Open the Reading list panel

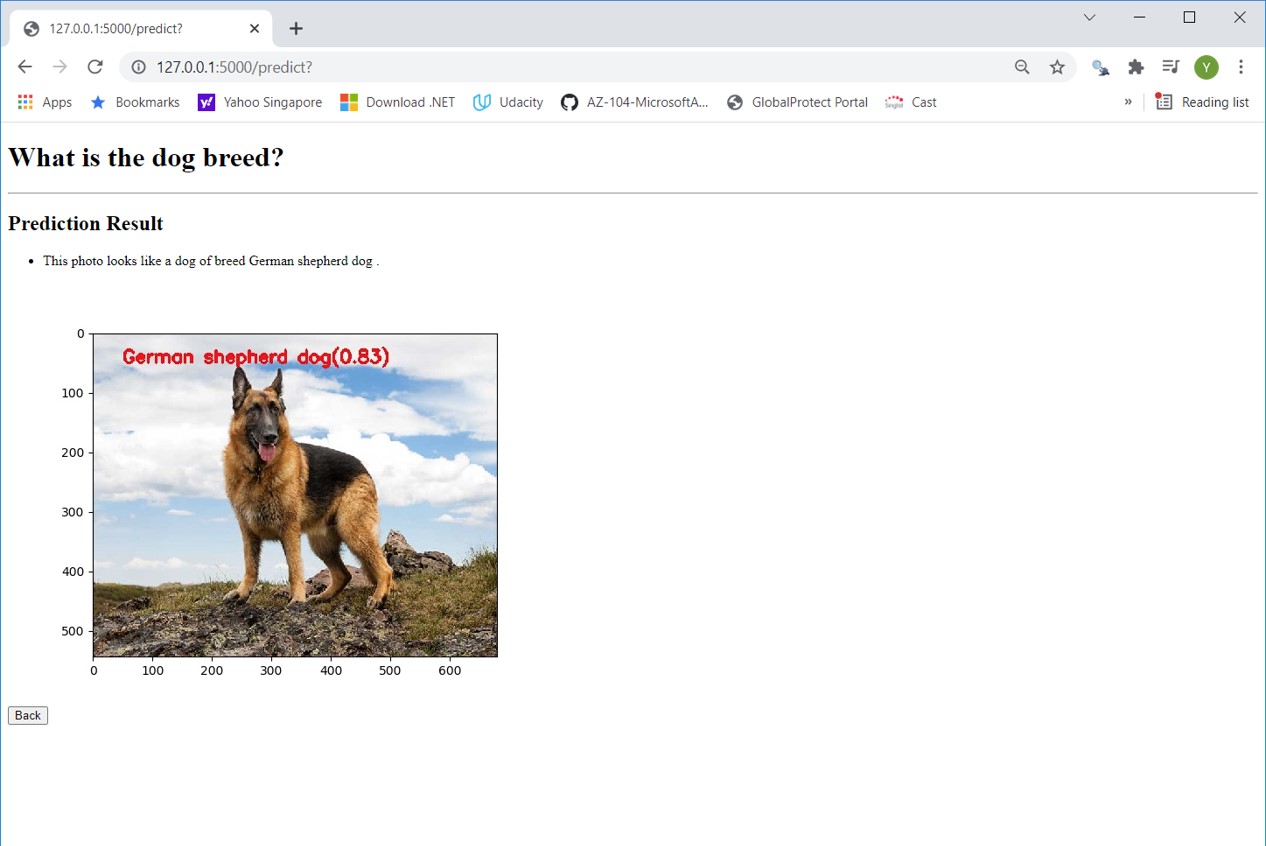pyautogui.click(x=1203, y=101)
